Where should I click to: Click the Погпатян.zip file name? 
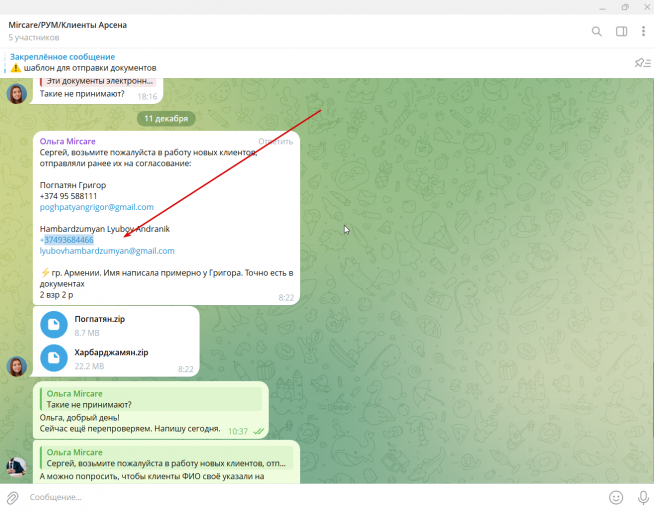(100, 319)
